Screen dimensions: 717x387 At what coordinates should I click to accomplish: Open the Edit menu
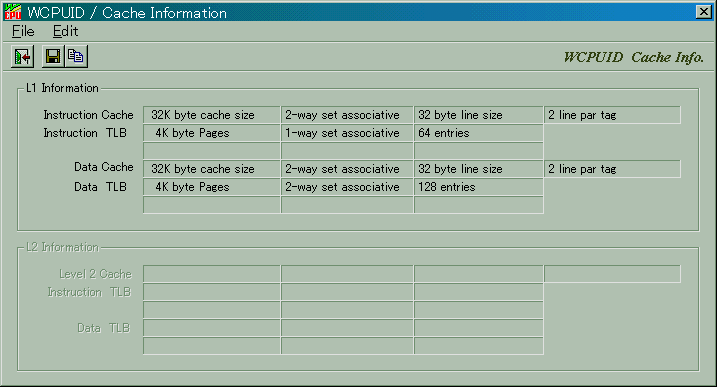click(65, 31)
